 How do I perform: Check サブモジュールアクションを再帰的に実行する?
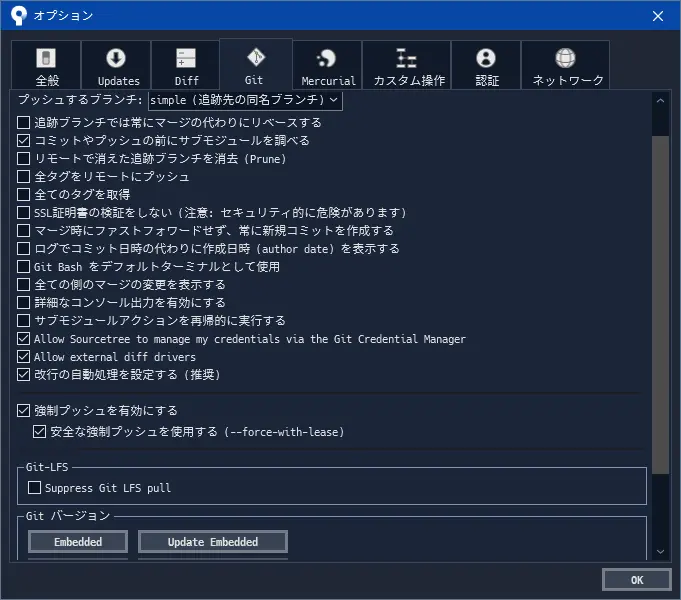[x=23, y=321]
